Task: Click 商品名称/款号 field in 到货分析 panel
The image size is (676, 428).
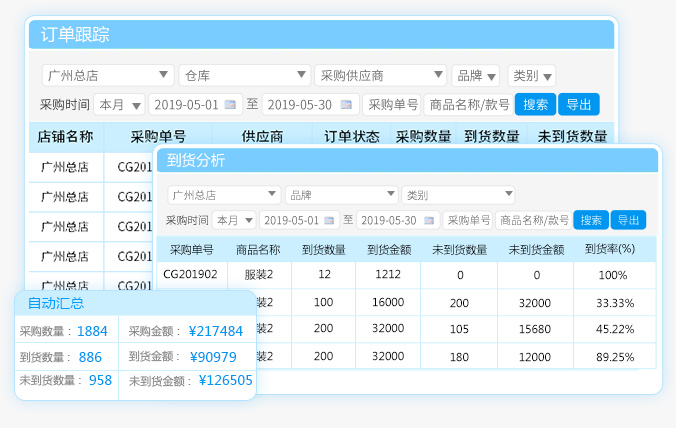Action: tap(533, 220)
